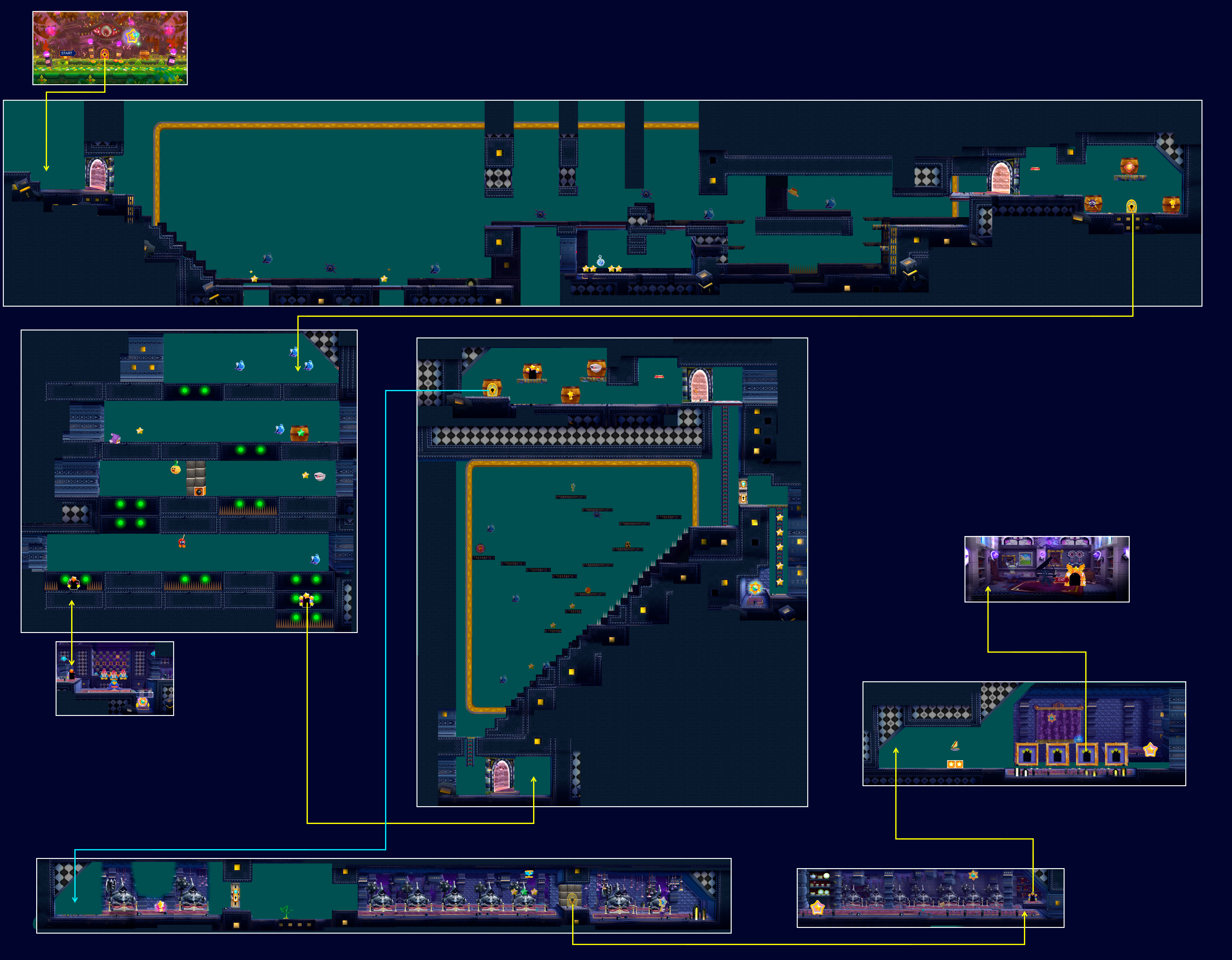Image resolution: width=1232 pixels, height=960 pixels.
Task: Pick up the sandwich on the plate
Action: [954, 747]
